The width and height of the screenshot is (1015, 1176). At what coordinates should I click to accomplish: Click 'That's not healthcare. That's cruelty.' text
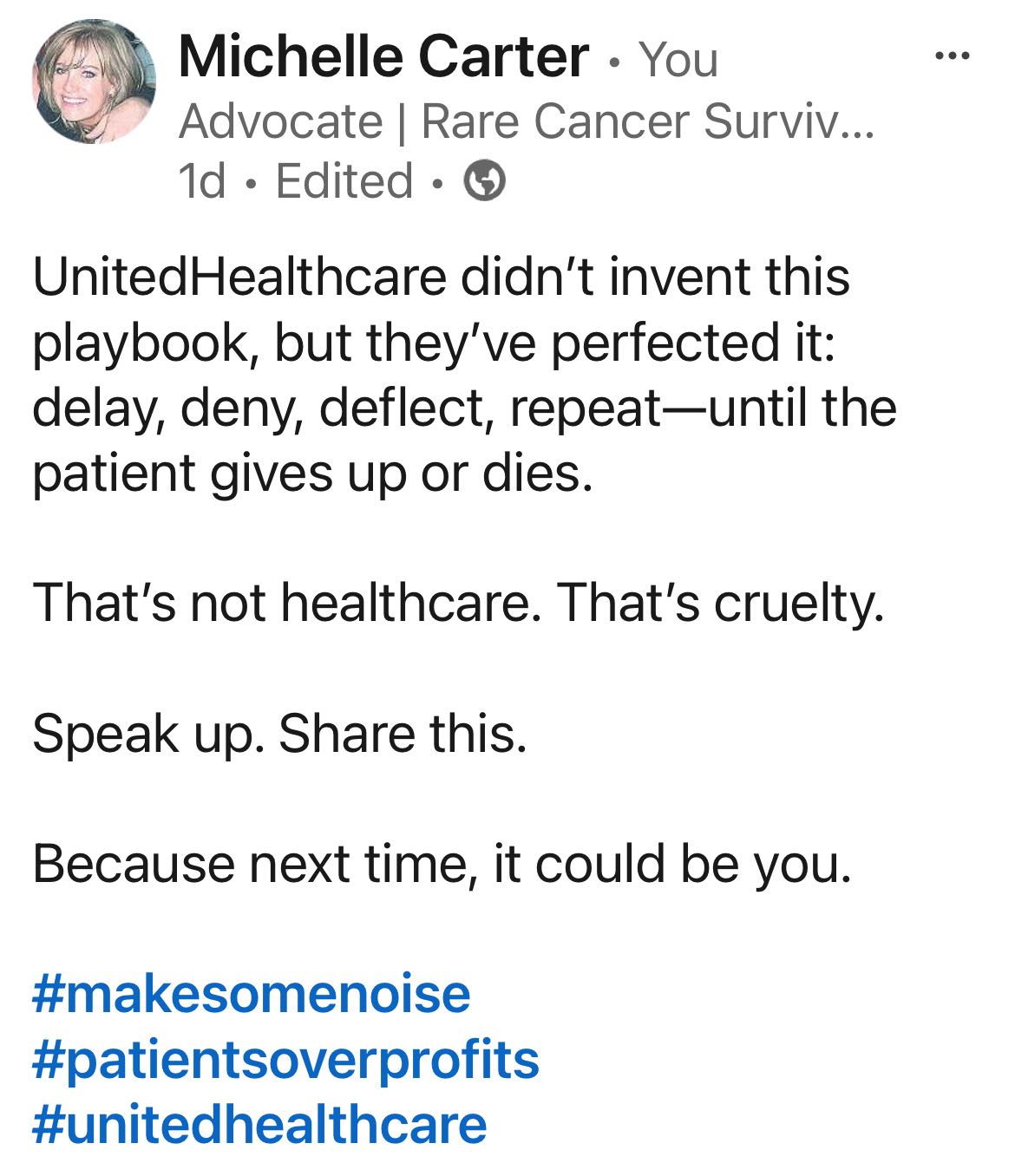pyautogui.click(x=458, y=604)
